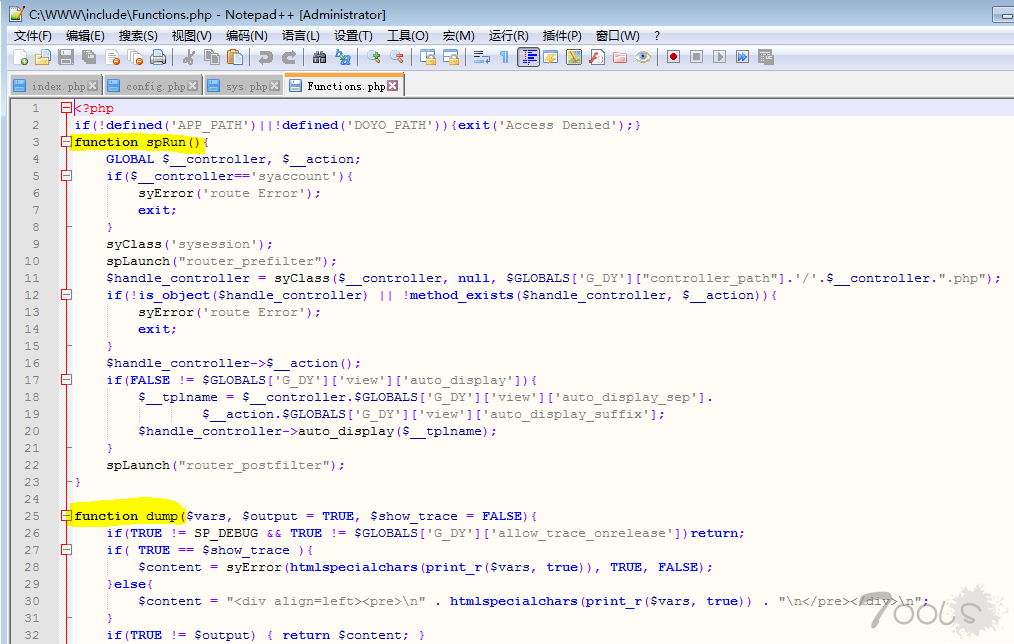Switch to the index.php tab

(x=55, y=86)
